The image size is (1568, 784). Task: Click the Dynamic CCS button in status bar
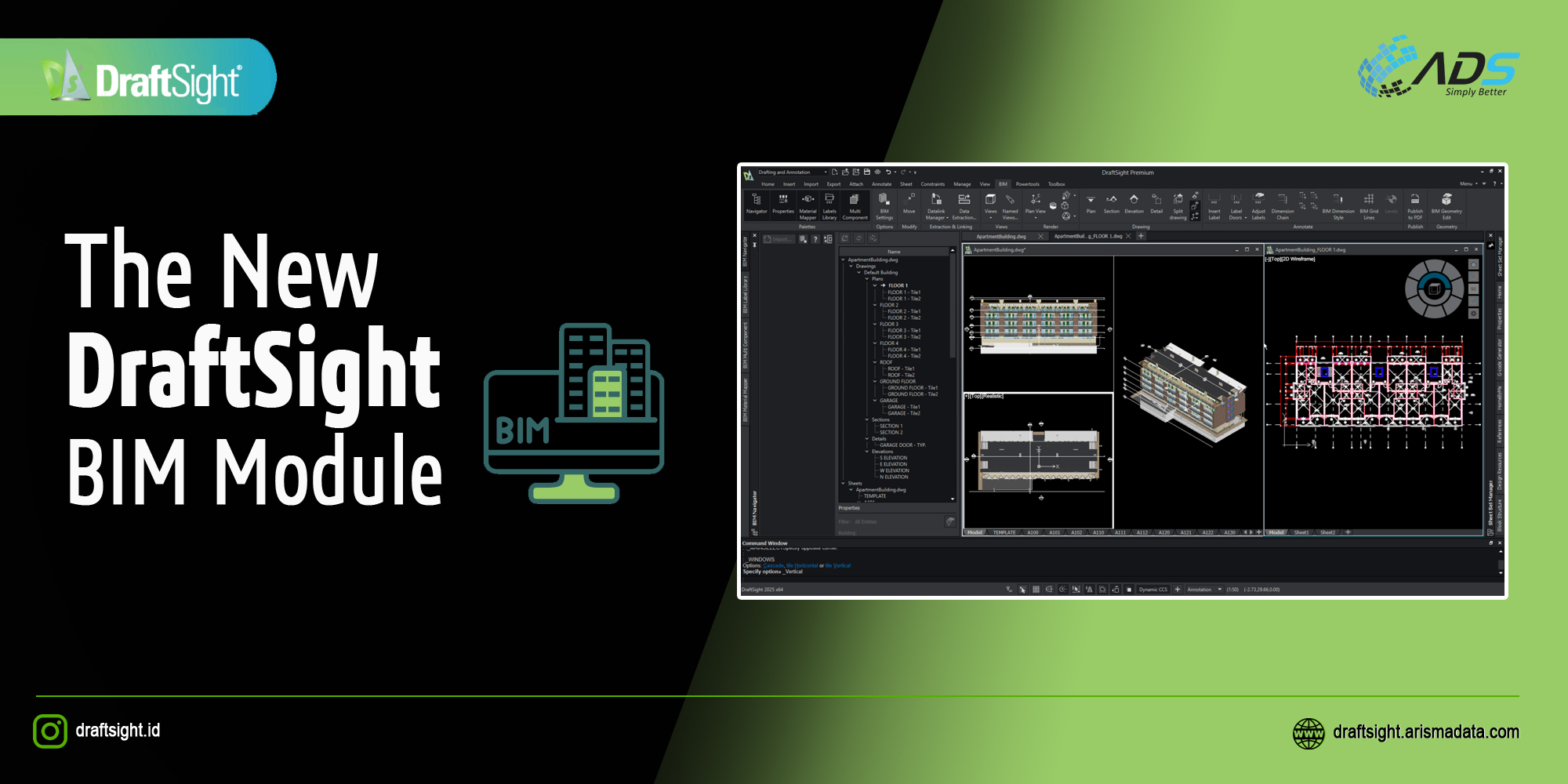click(1152, 590)
